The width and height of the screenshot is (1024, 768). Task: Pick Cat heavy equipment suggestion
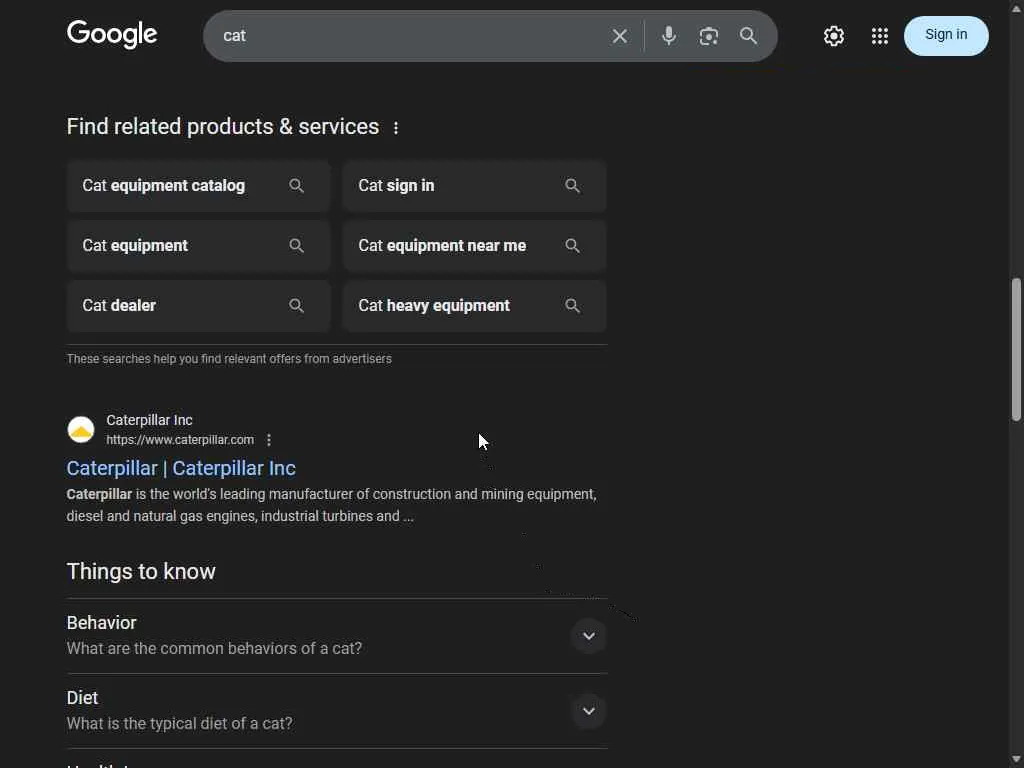click(x=474, y=306)
